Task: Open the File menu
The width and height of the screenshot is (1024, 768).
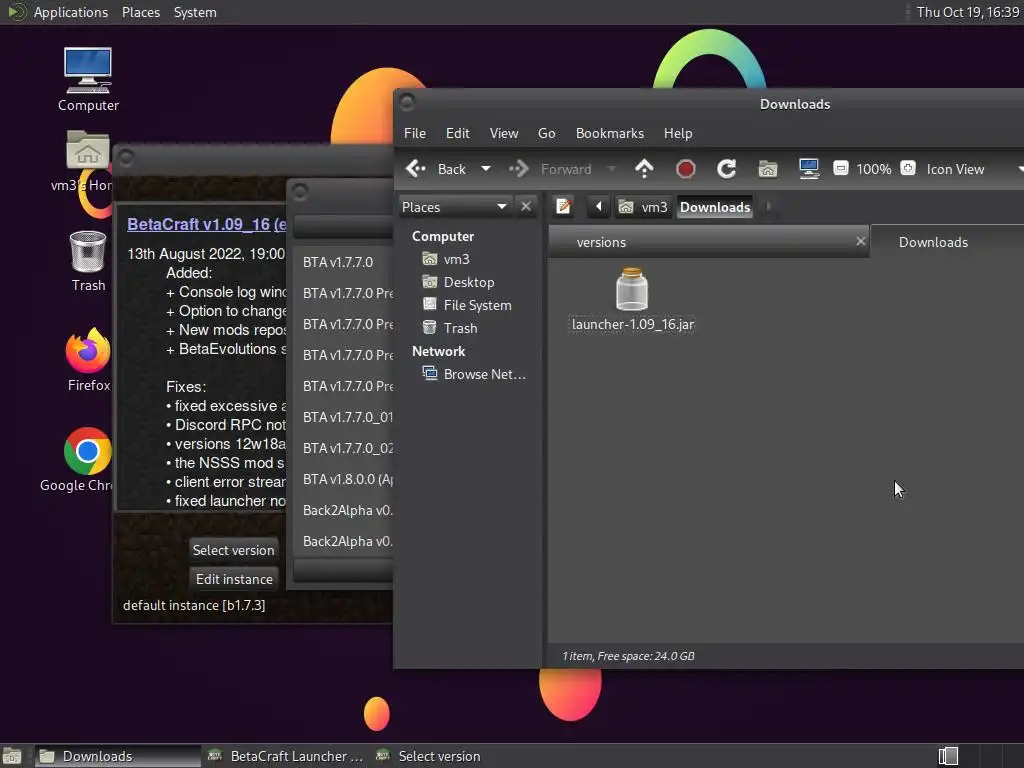Action: tap(415, 133)
